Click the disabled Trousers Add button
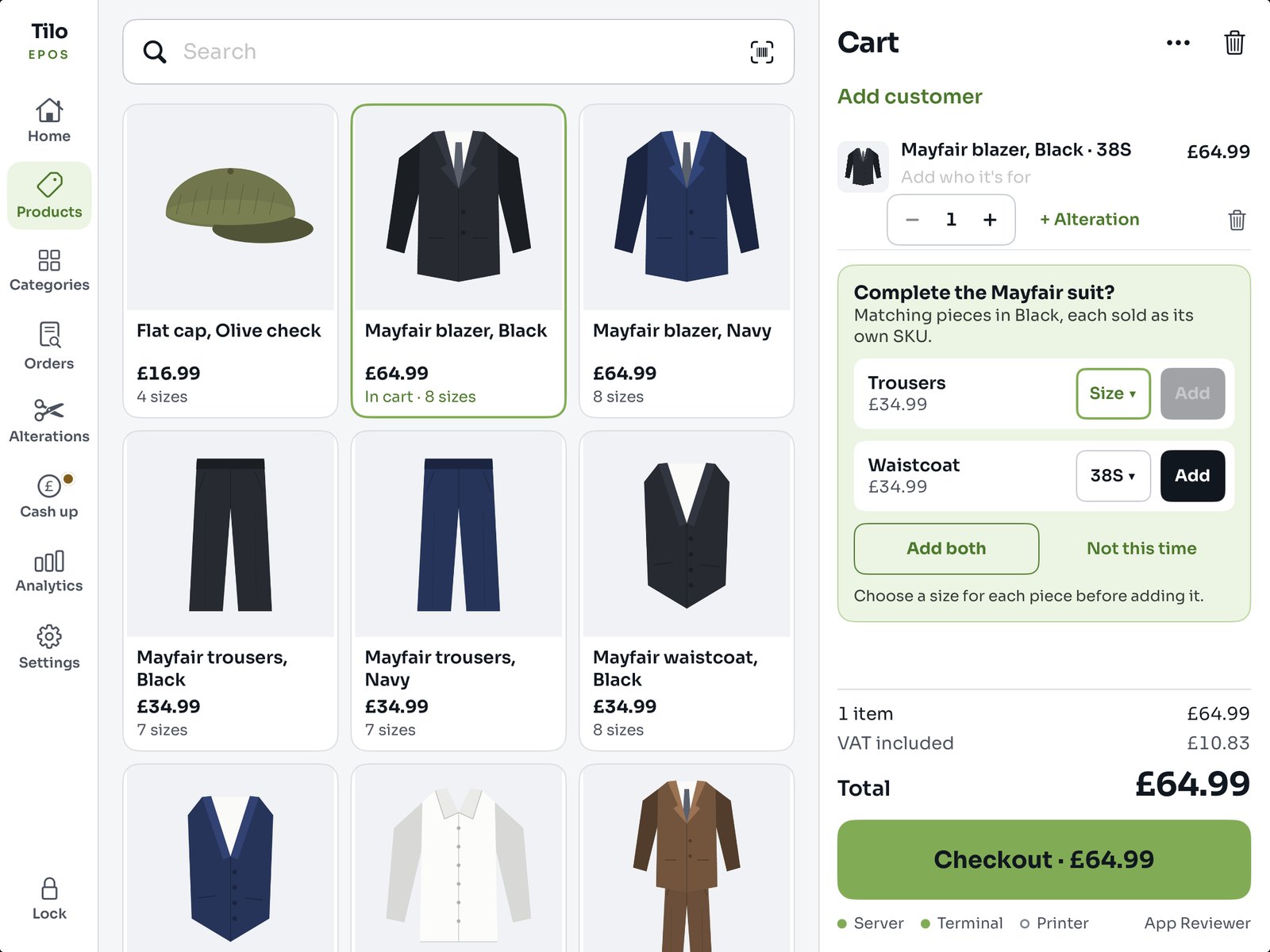1270x952 pixels. pyautogui.click(x=1192, y=393)
